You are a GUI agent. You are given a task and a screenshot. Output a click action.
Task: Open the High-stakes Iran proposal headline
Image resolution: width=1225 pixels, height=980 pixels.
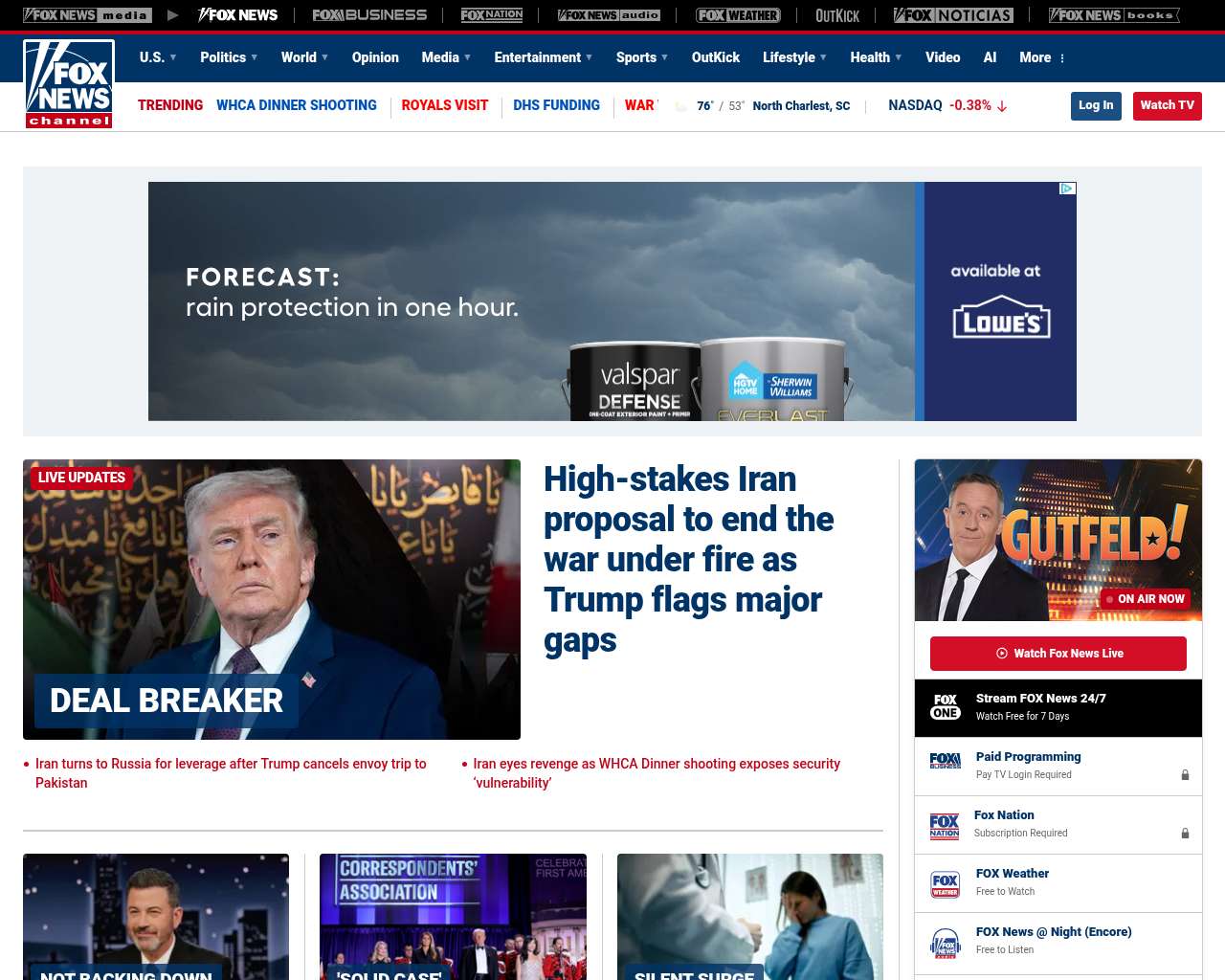tap(689, 559)
